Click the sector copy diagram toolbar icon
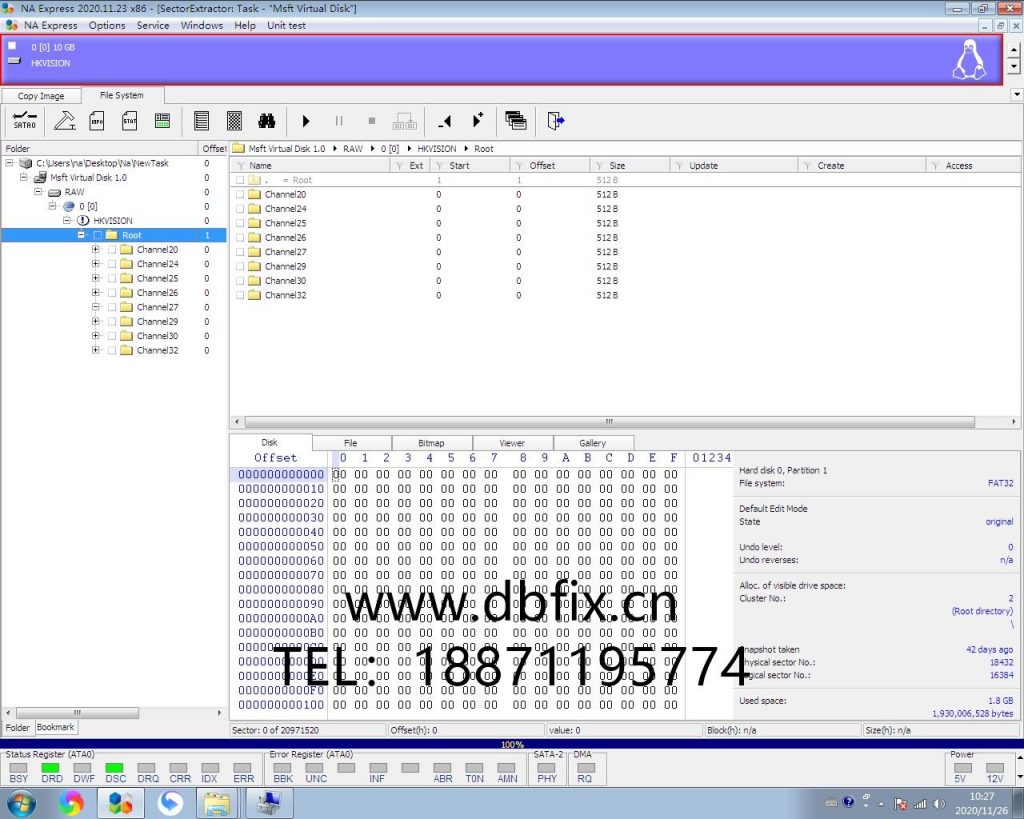Screen dimensions: 1024x819 coord(405,121)
